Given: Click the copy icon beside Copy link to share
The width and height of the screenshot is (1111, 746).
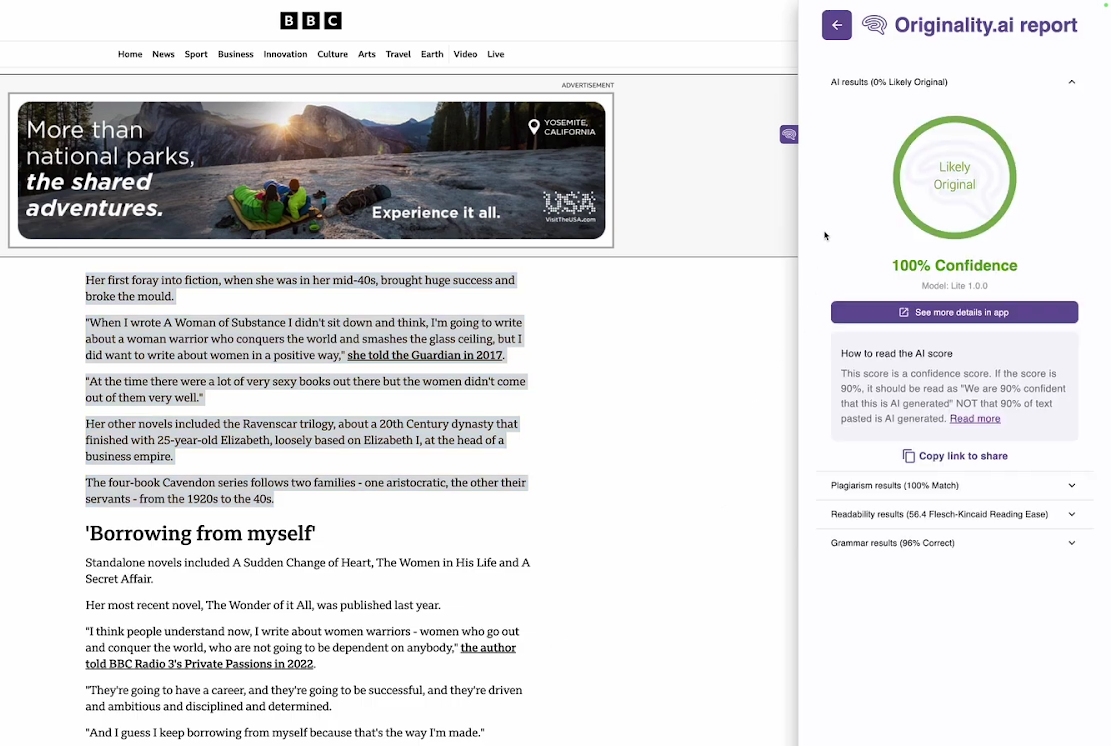Looking at the screenshot, I should point(908,455).
